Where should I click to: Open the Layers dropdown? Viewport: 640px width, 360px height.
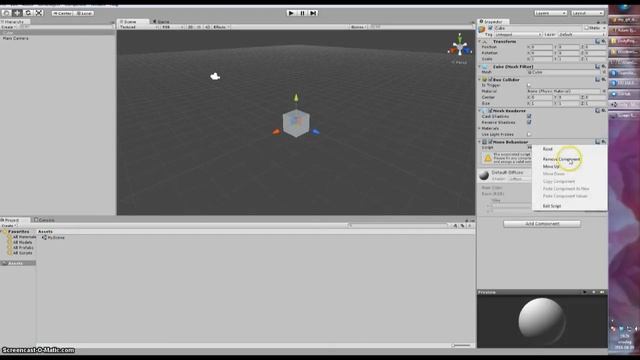click(551, 13)
